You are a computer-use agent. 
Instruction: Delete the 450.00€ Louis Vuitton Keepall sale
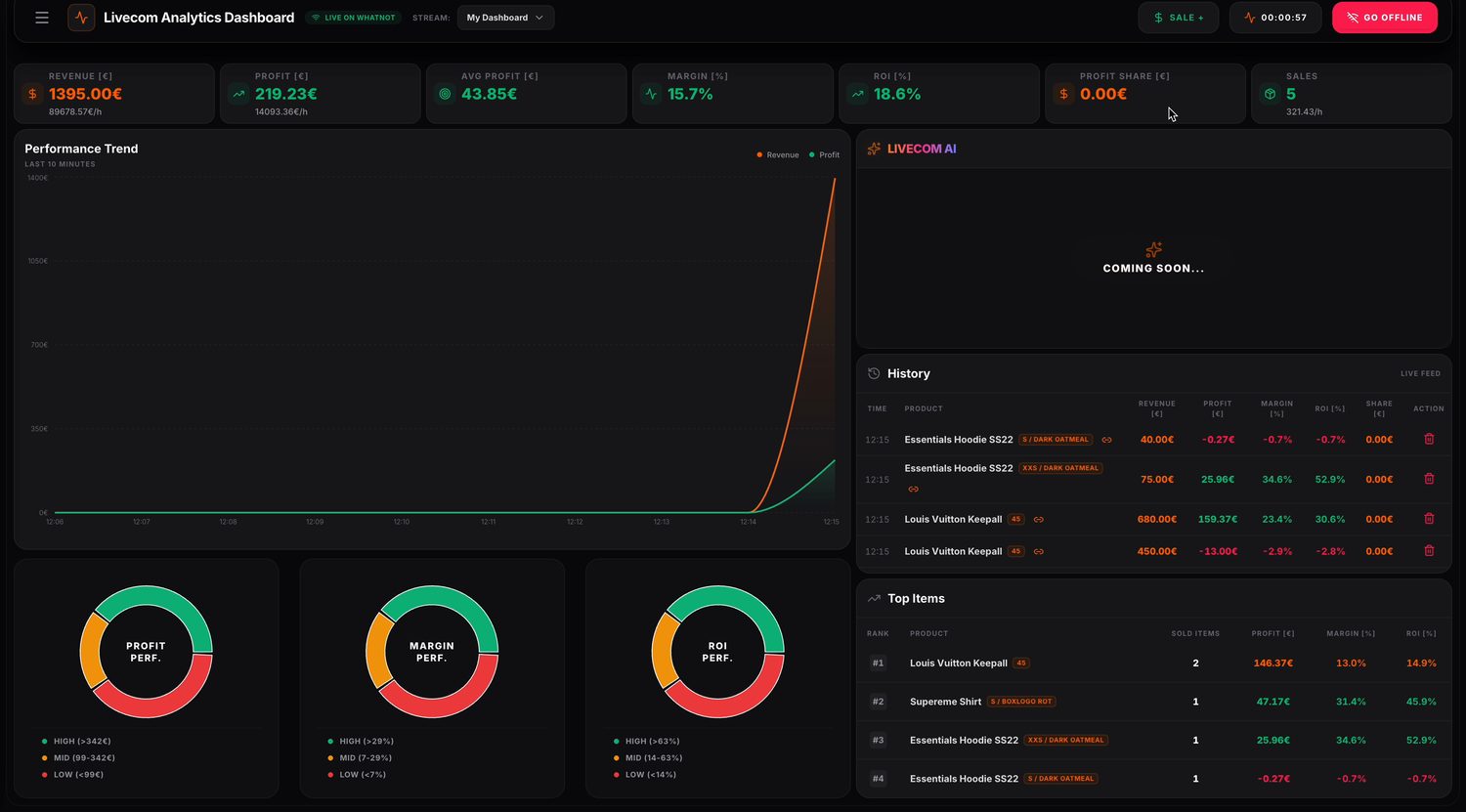tap(1429, 551)
